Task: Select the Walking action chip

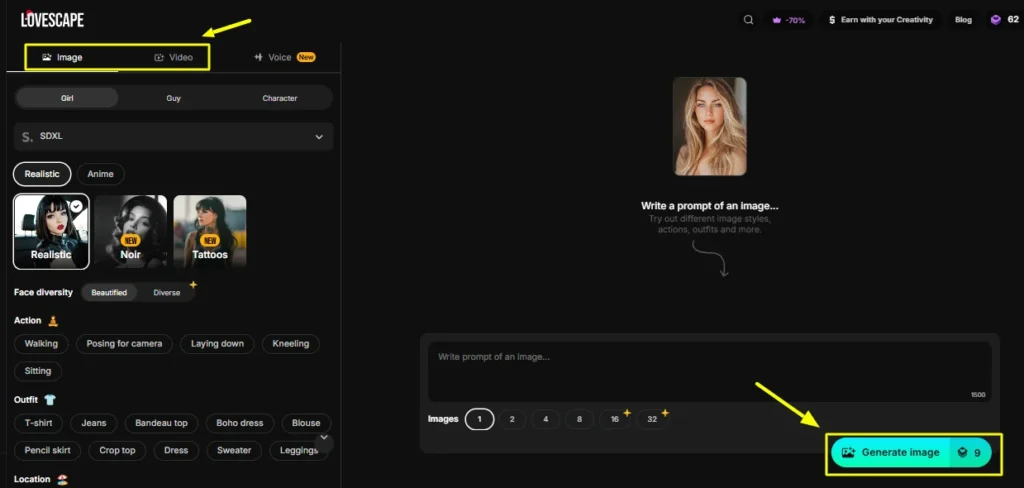Action: (x=41, y=344)
